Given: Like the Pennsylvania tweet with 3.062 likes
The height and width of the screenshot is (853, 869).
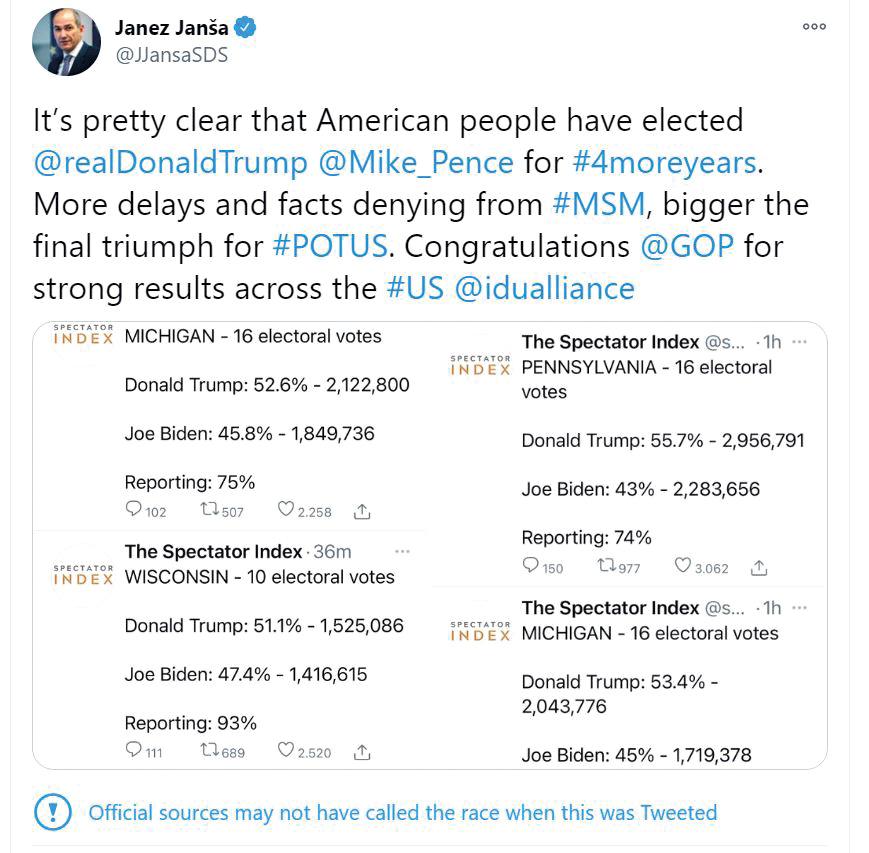Looking at the screenshot, I should pyautogui.click(x=684, y=567).
